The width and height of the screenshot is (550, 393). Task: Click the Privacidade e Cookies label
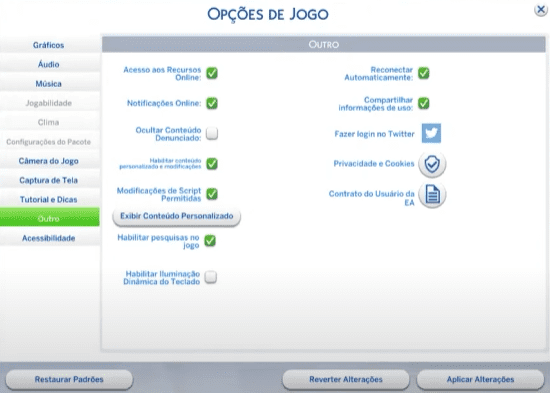point(374,164)
